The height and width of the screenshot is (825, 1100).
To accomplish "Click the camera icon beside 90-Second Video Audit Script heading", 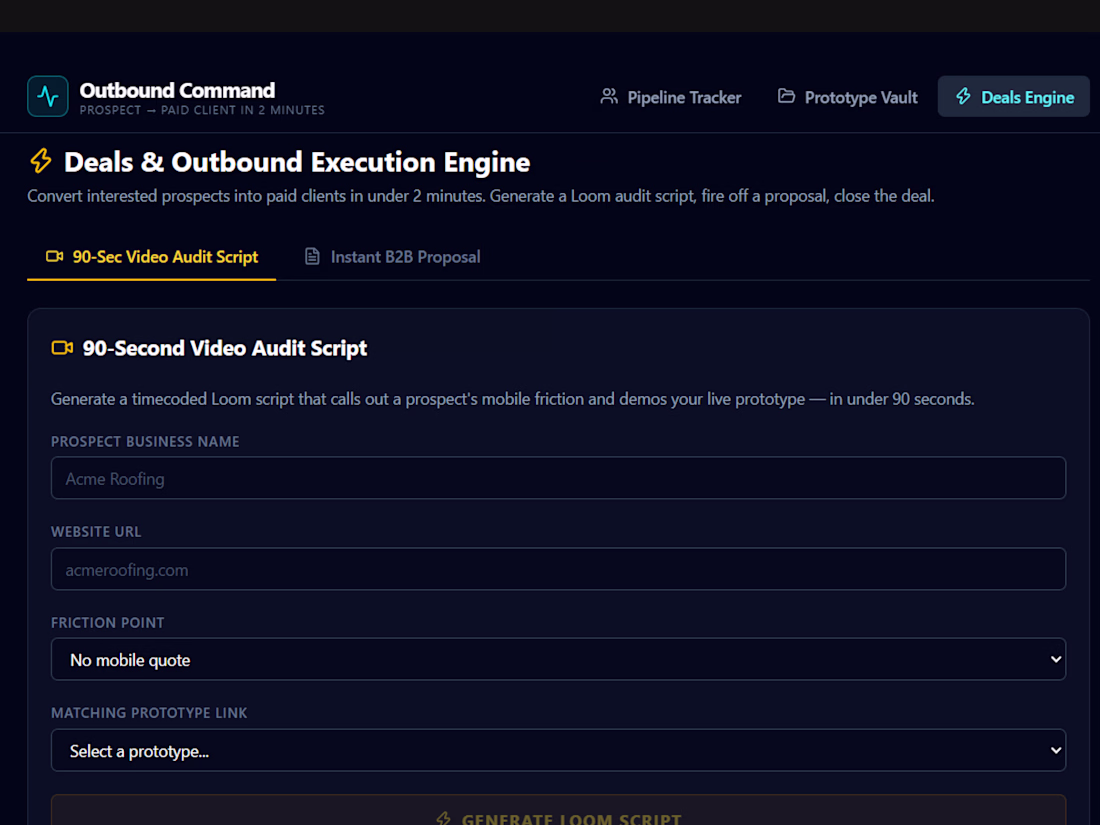I will 62,348.
